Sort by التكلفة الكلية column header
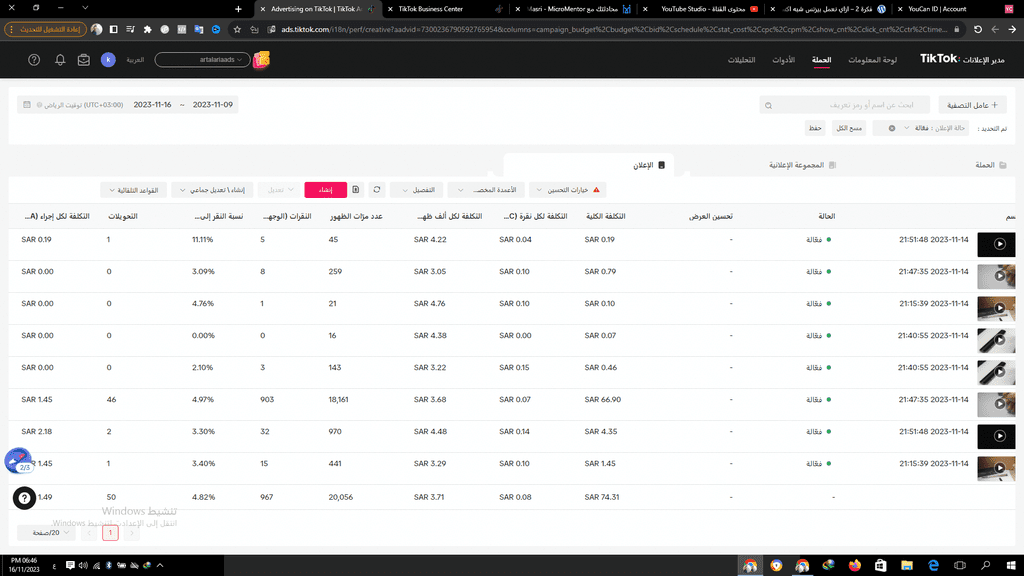The height and width of the screenshot is (576, 1024). [605, 216]
